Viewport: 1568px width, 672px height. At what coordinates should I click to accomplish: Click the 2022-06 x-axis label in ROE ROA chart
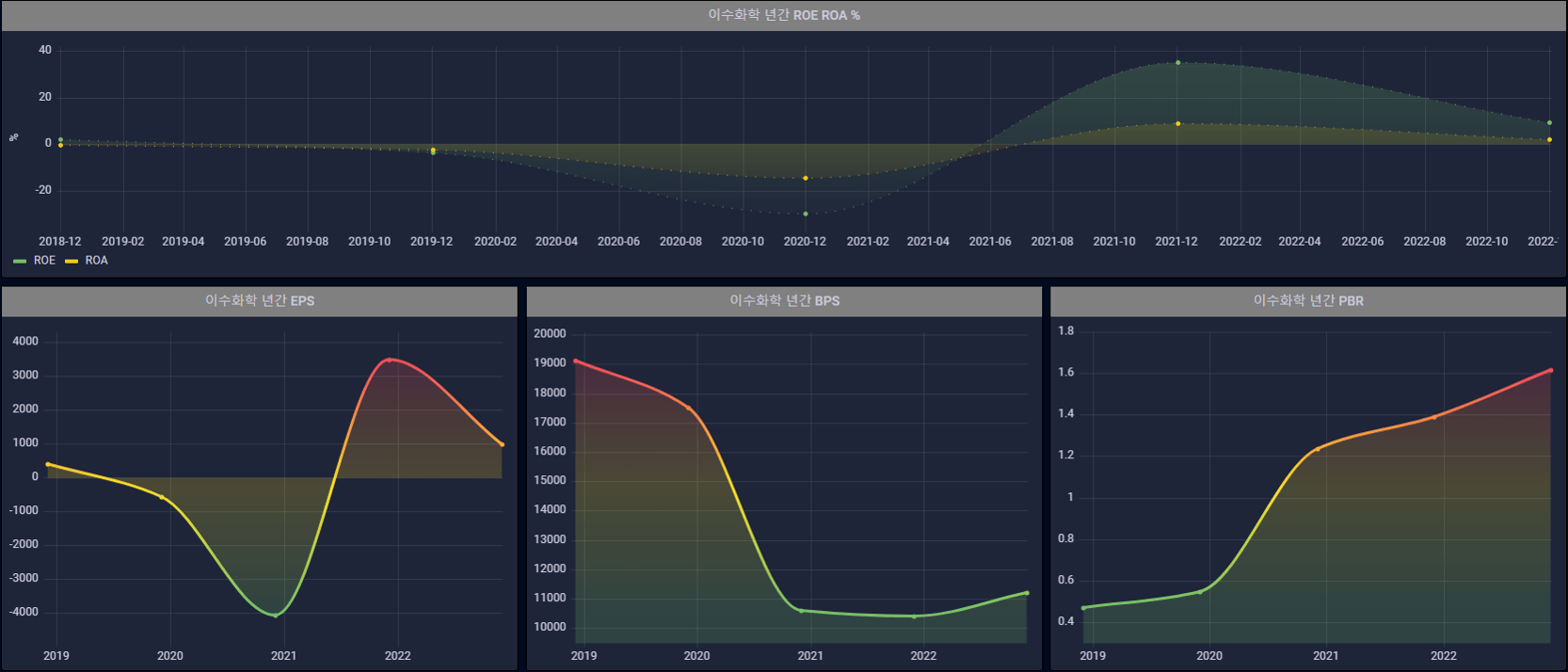[x=1363, y=242]
